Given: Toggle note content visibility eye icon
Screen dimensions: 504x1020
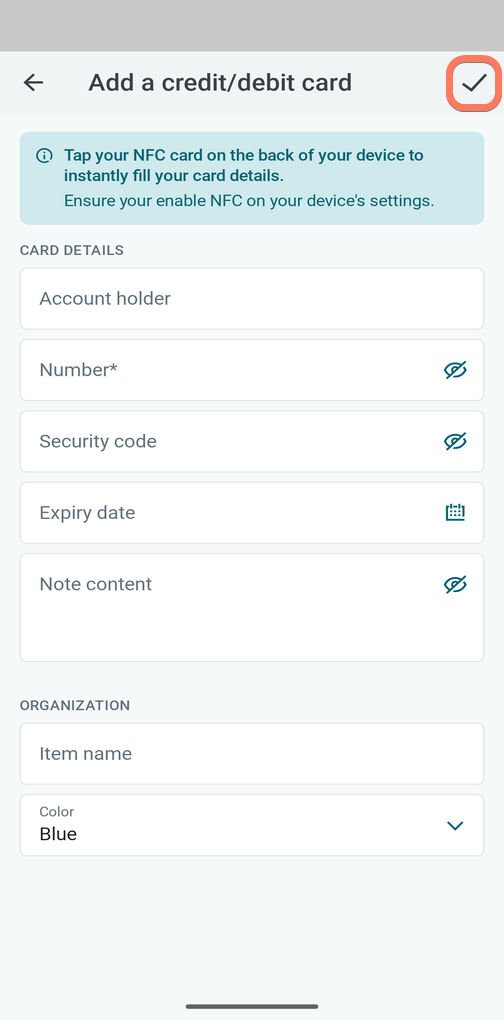Looking at the screenshot, I should coord(455,584).
